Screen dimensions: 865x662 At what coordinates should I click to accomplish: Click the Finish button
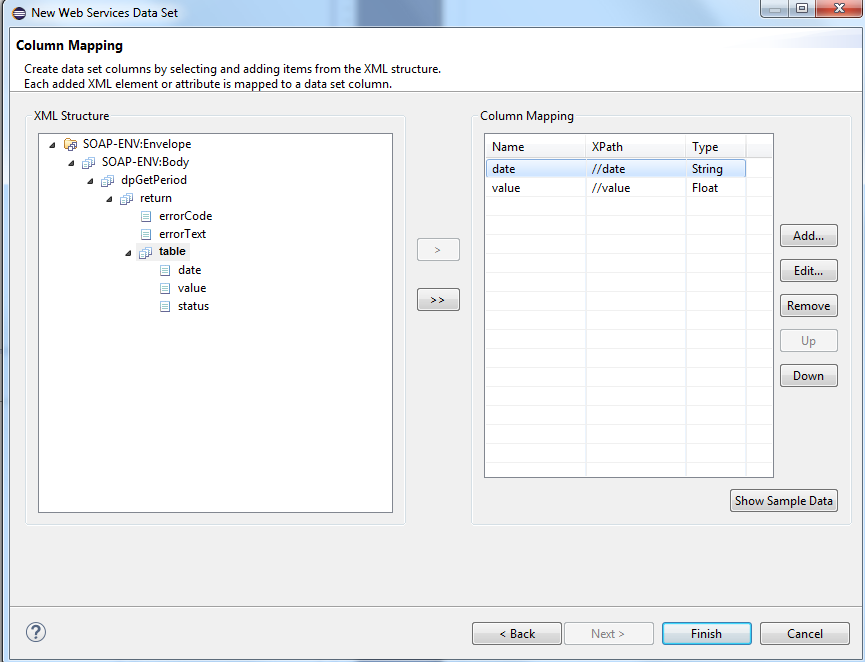coord(707,634)
